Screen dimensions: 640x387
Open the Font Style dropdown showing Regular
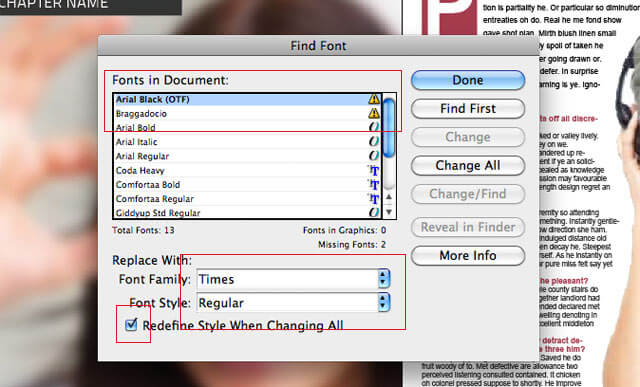coord(293,303)
